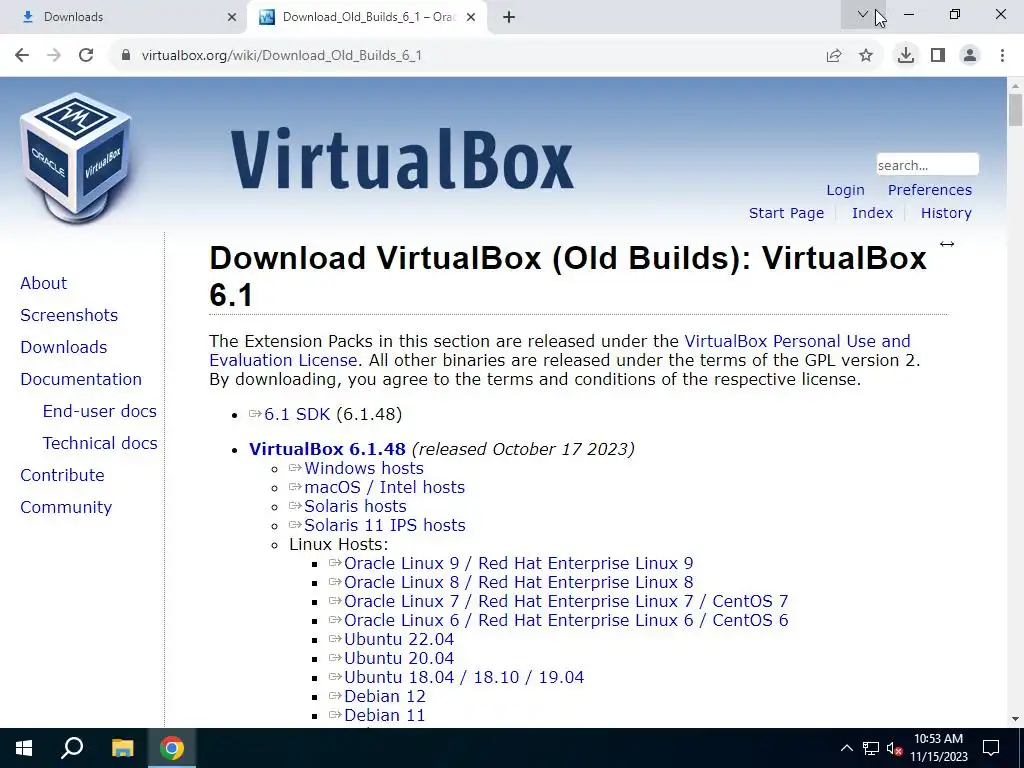The width and height of the screenshot is (1024, 768).
Task: Open the Preferences link
Action: point(929,190)
